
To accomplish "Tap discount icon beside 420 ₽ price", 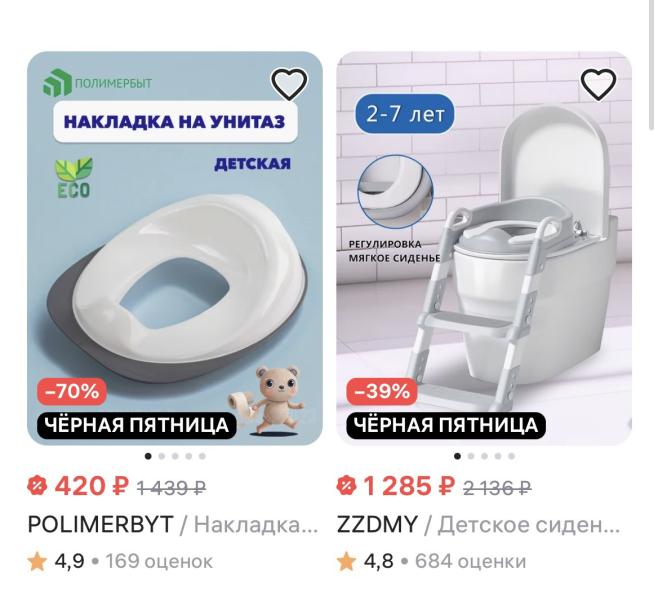I will point(37,487).
